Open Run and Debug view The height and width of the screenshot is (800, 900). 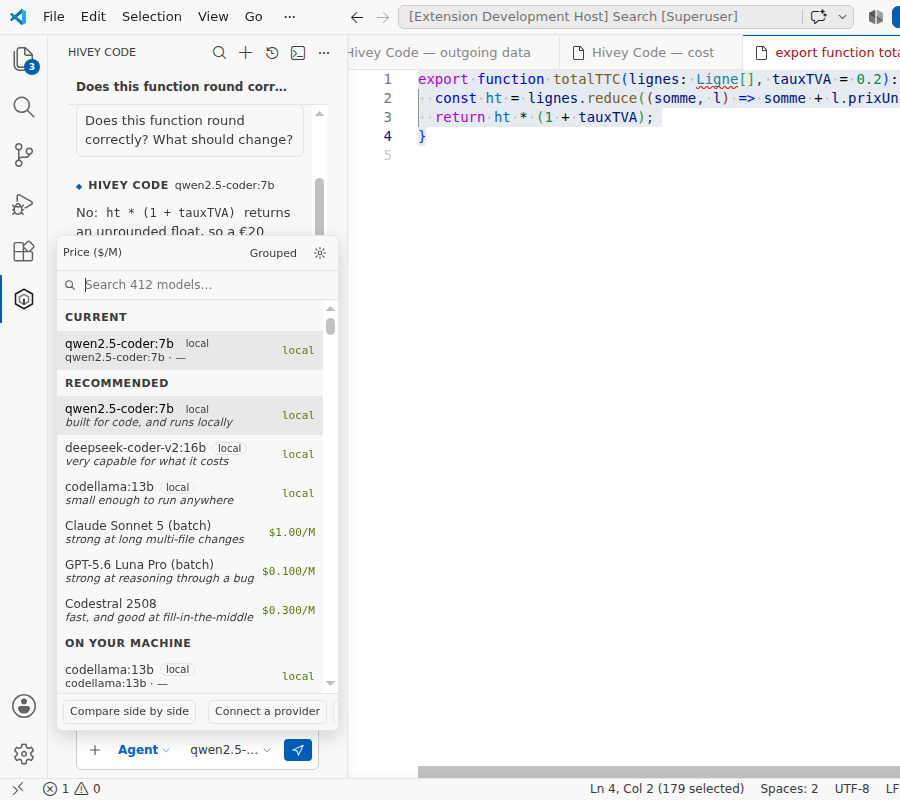(24, 204)
